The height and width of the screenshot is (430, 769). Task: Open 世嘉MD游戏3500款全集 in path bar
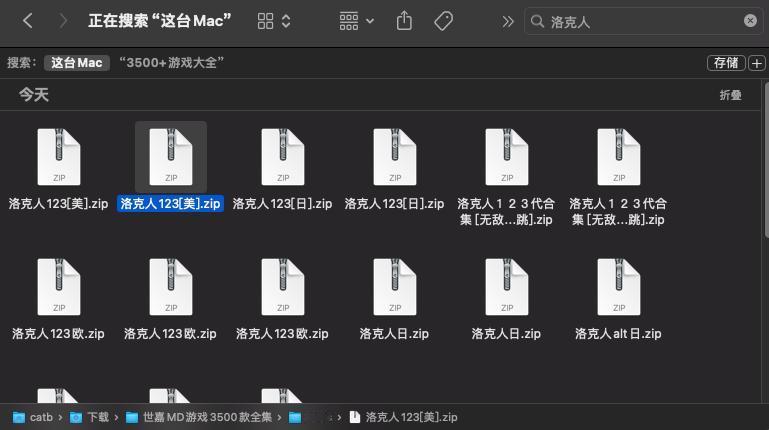tap(199, 417)
